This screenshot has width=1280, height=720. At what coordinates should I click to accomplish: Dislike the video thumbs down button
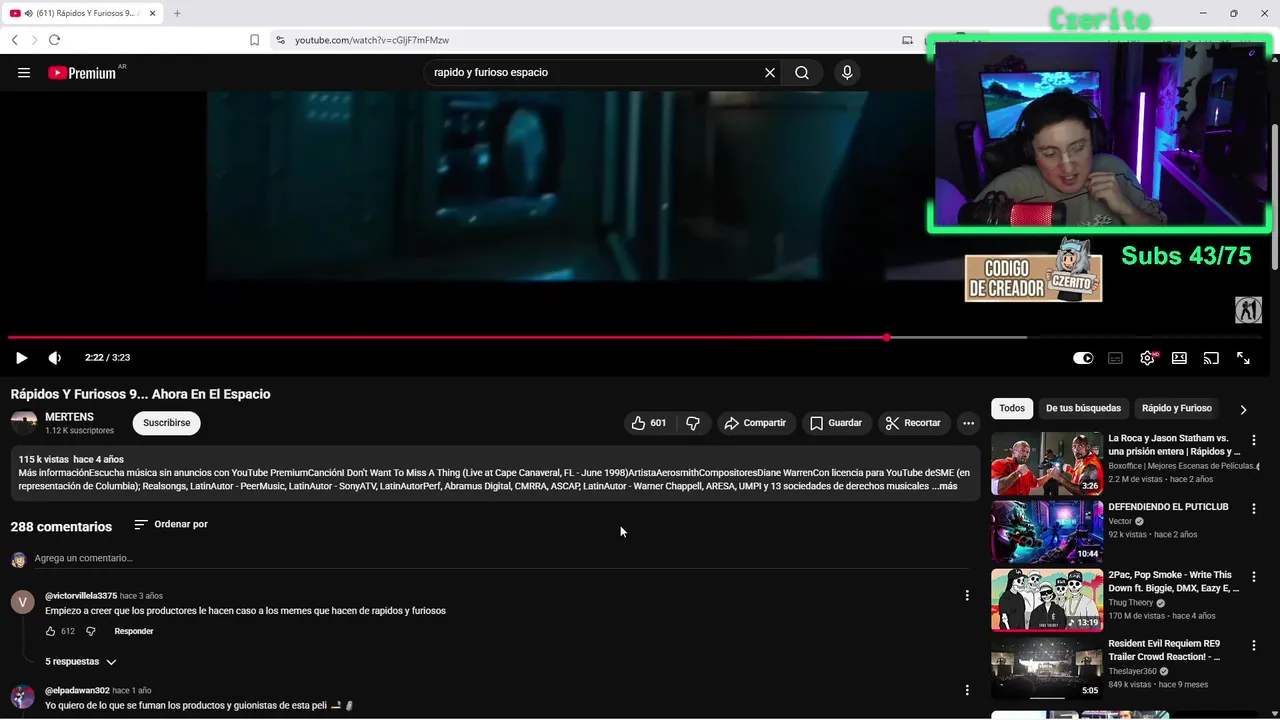point(693,423)
